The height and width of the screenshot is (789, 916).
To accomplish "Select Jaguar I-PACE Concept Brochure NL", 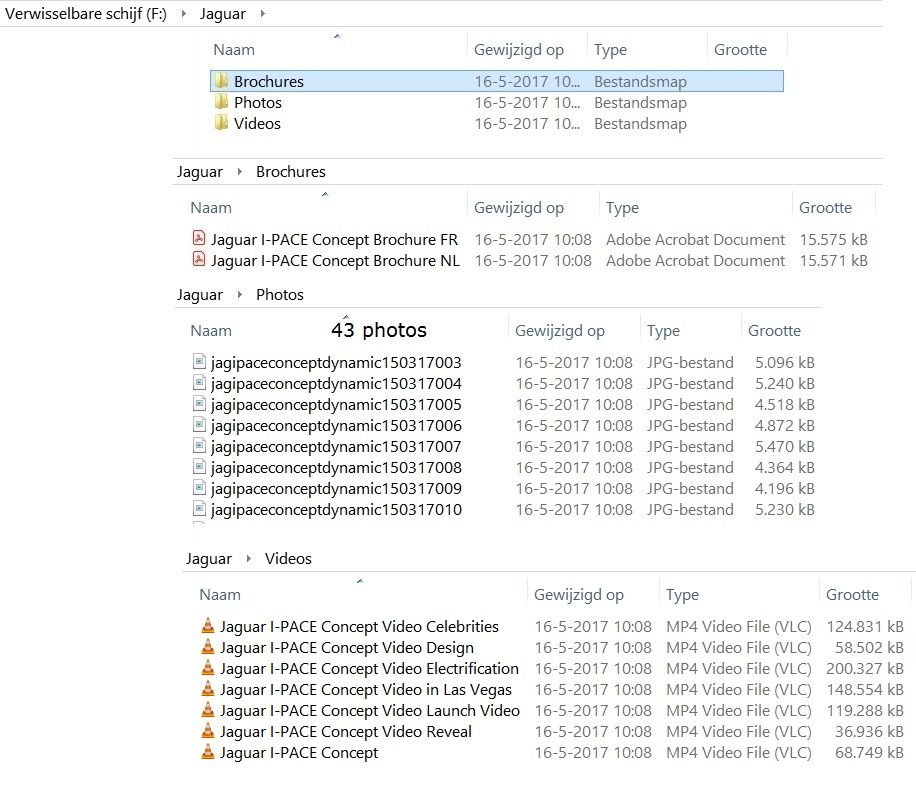I will 335,260.
